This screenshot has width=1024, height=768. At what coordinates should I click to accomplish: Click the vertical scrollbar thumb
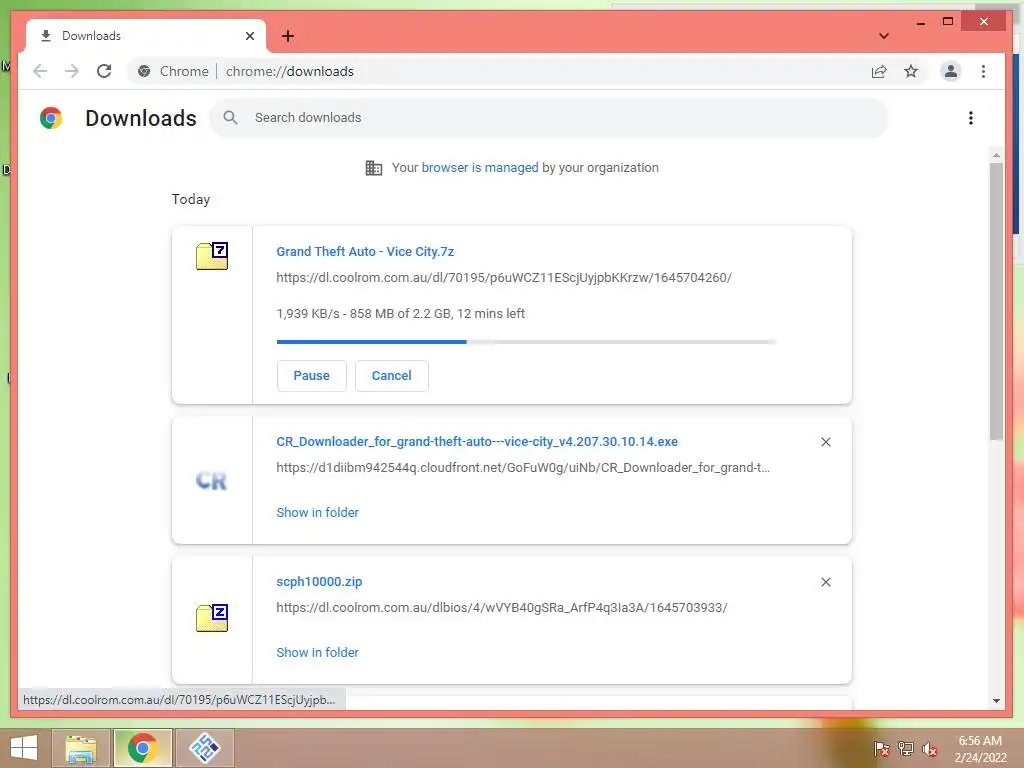(996, 302)
